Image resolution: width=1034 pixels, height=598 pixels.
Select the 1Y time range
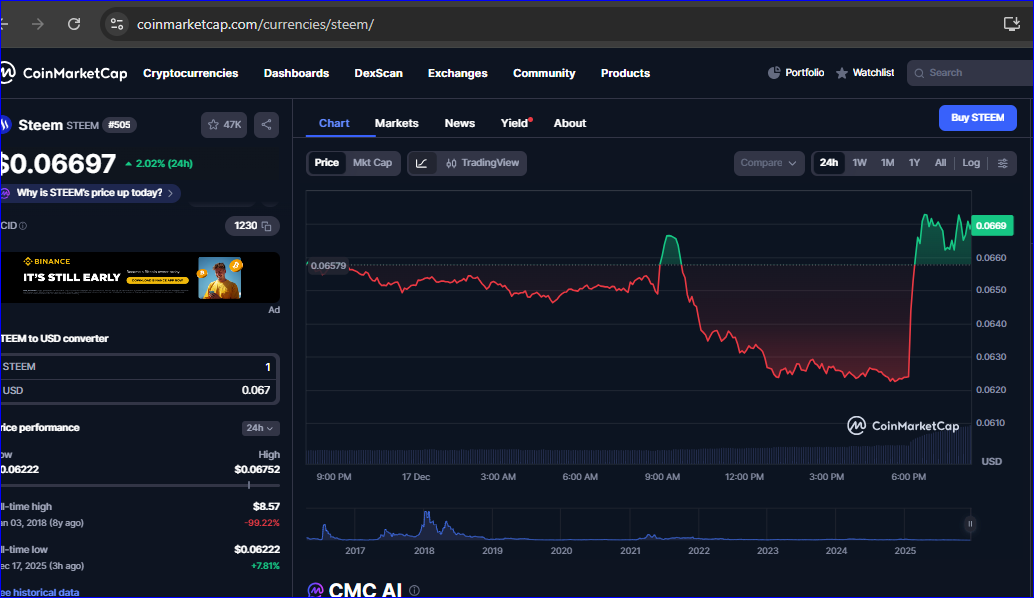tap(914, 163)
